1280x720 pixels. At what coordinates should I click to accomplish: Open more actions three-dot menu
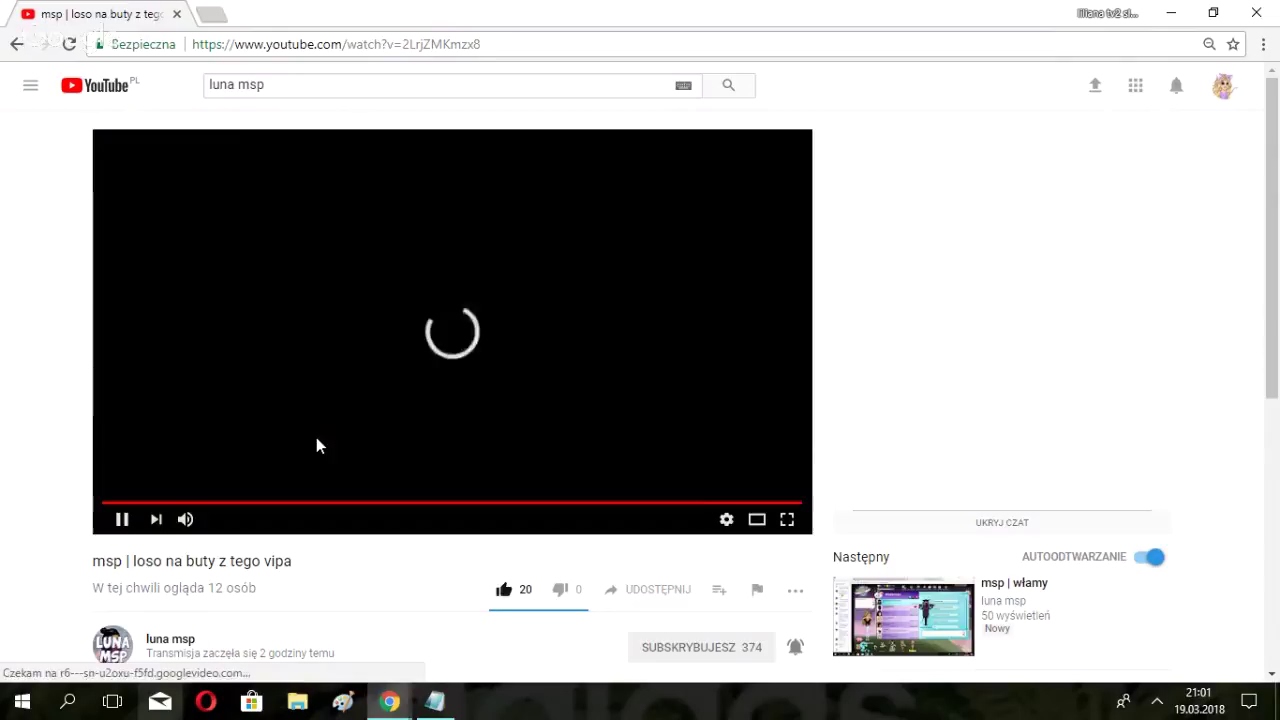pyautogui.click(x=795, y=590)
